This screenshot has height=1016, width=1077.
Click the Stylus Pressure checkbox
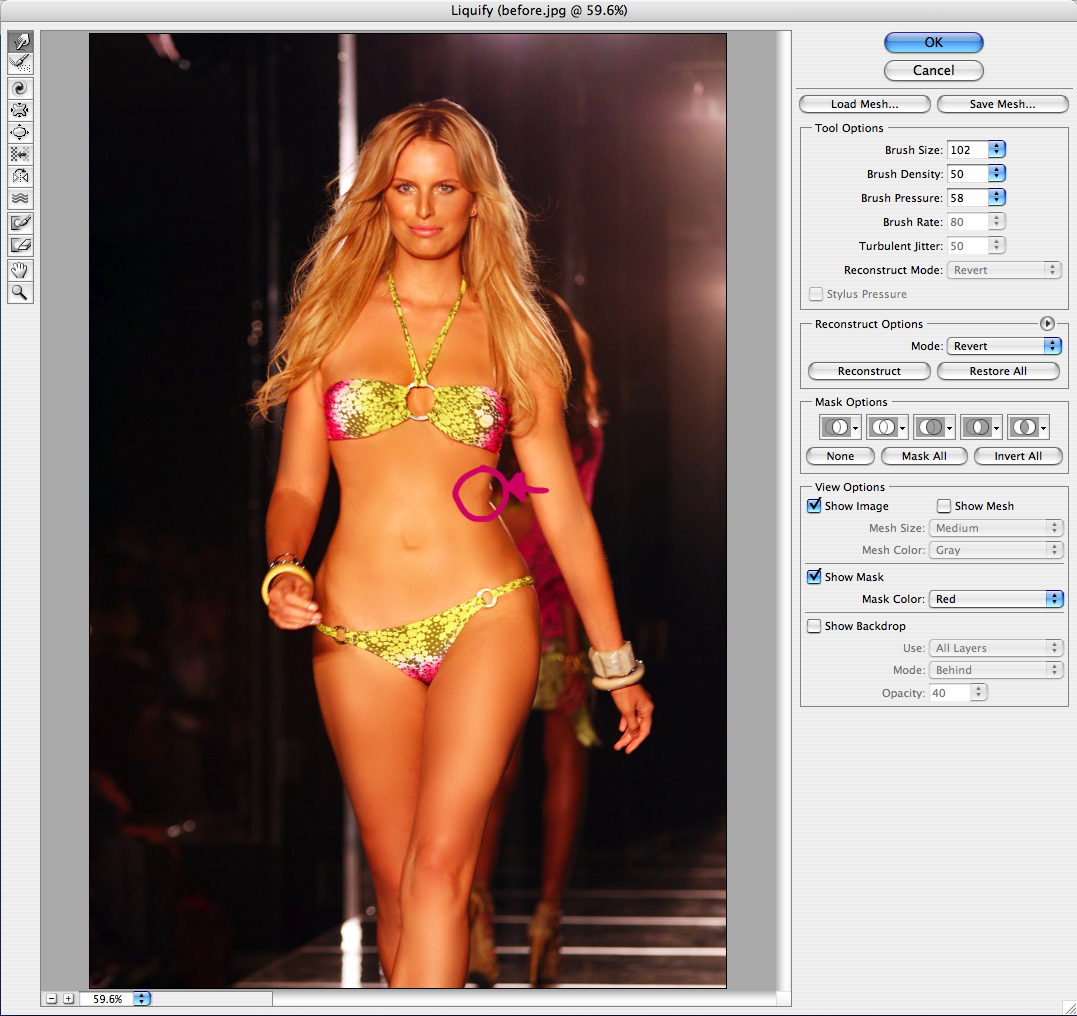coord(816,294)
